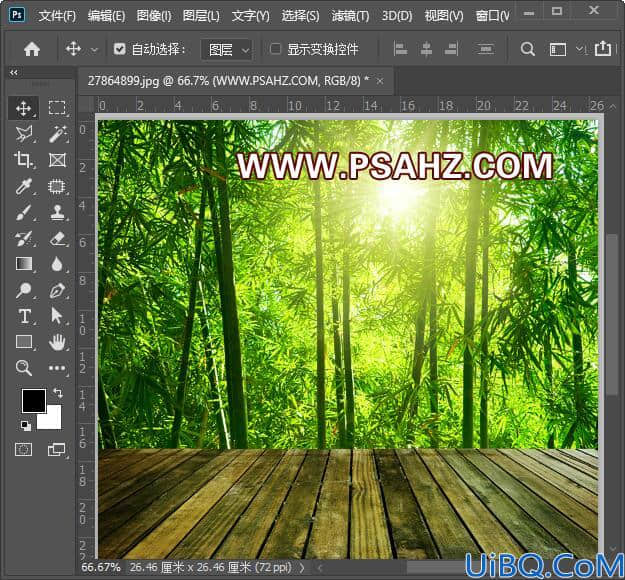Choose the Gradient tool
Viewport: 625px width, 580px height.
24,264
